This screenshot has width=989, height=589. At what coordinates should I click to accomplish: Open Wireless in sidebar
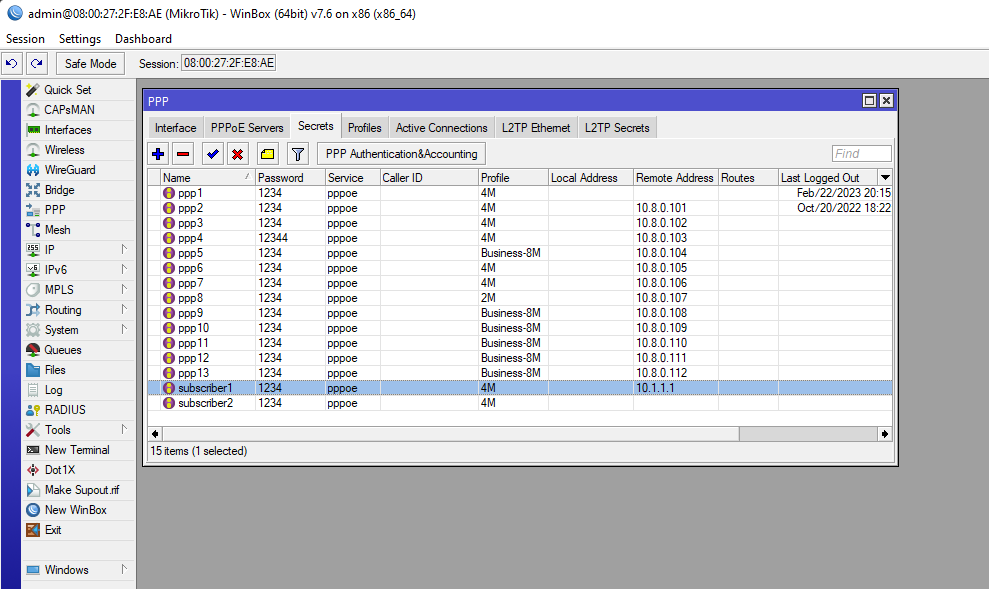[x=79, y=150]
